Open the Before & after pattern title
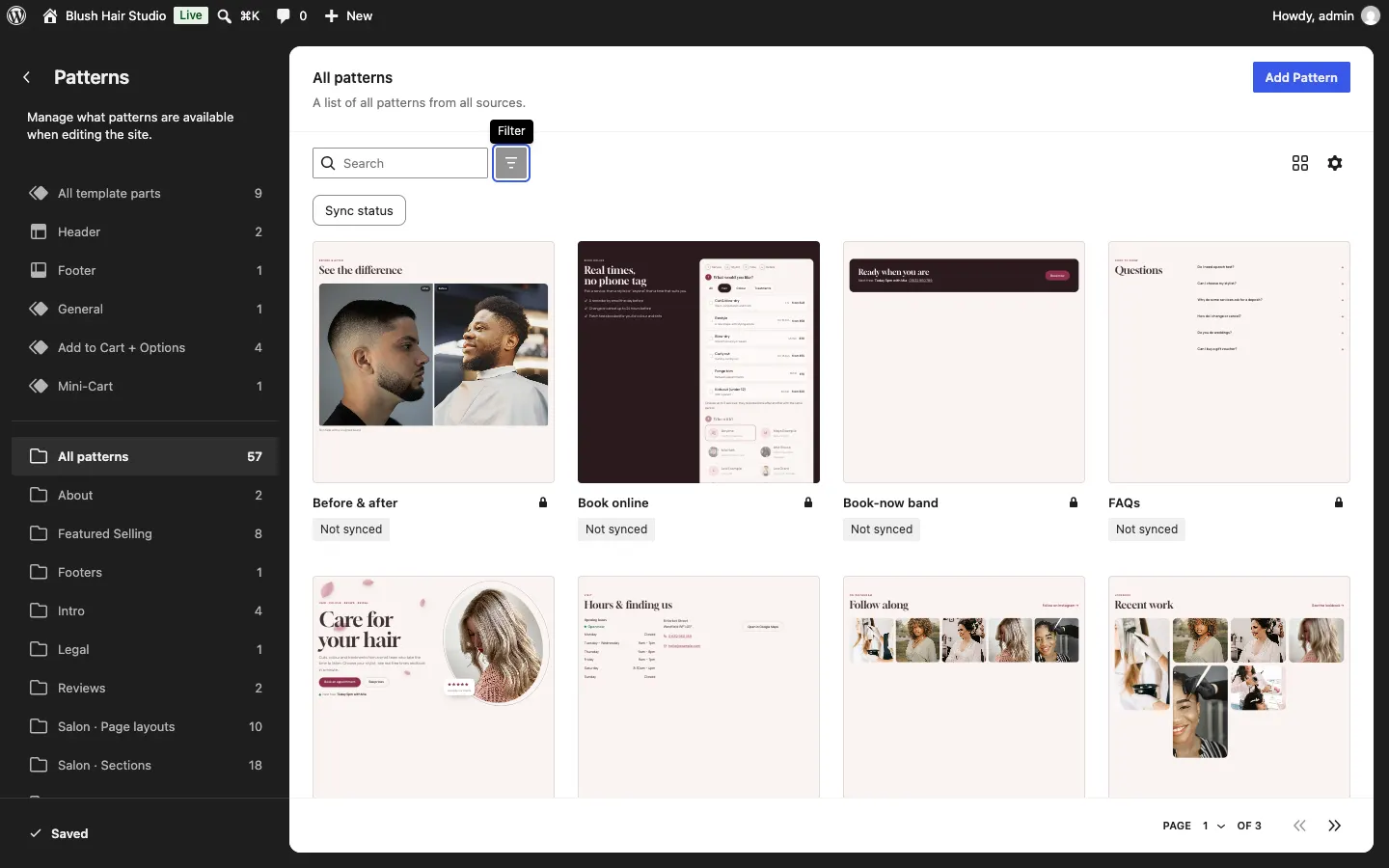1389x868 pixels. 355,502
